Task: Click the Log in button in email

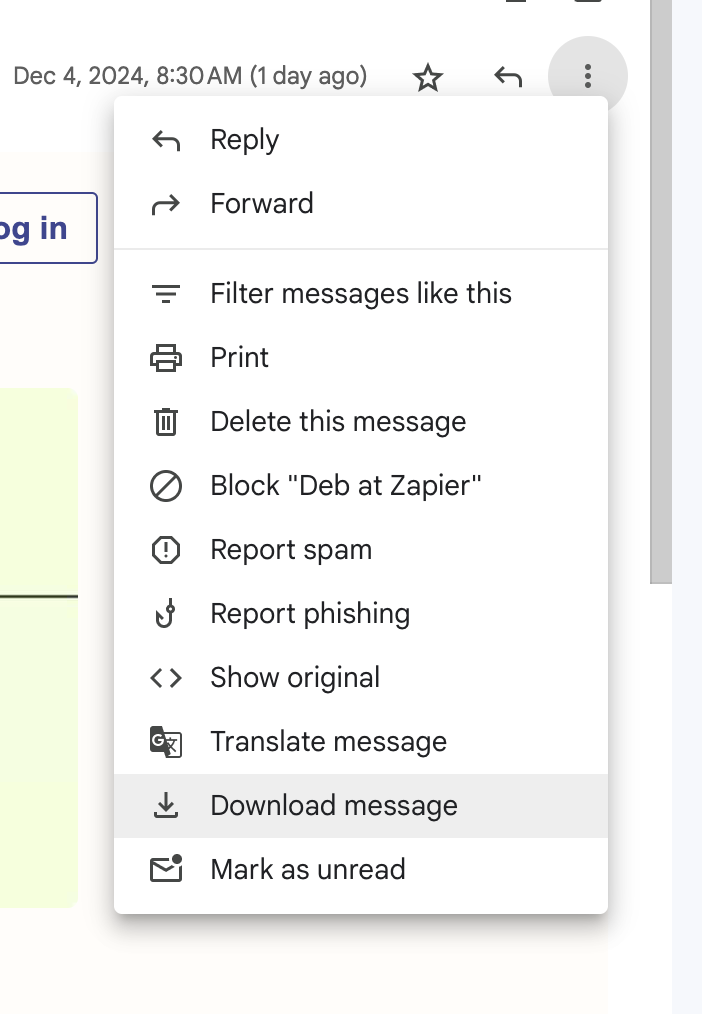Action: (x=48, y=228)
